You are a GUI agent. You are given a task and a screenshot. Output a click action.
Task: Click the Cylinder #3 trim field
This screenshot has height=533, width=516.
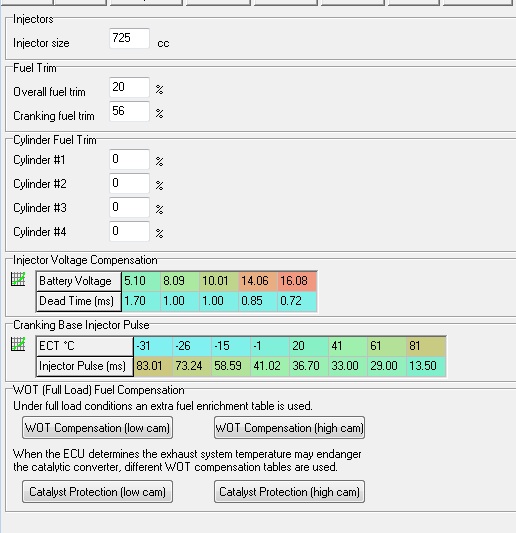130,207
